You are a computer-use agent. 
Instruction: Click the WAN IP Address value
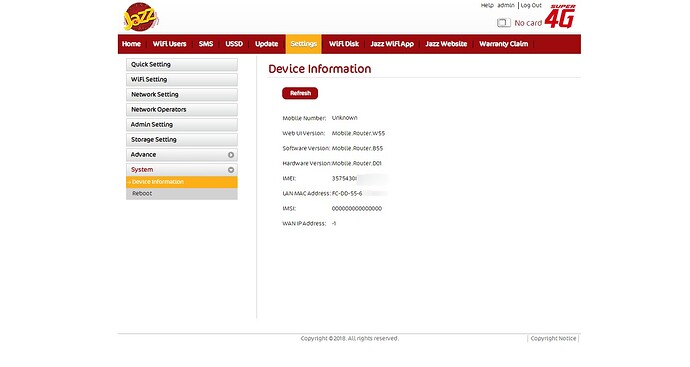tap(334, 224)
